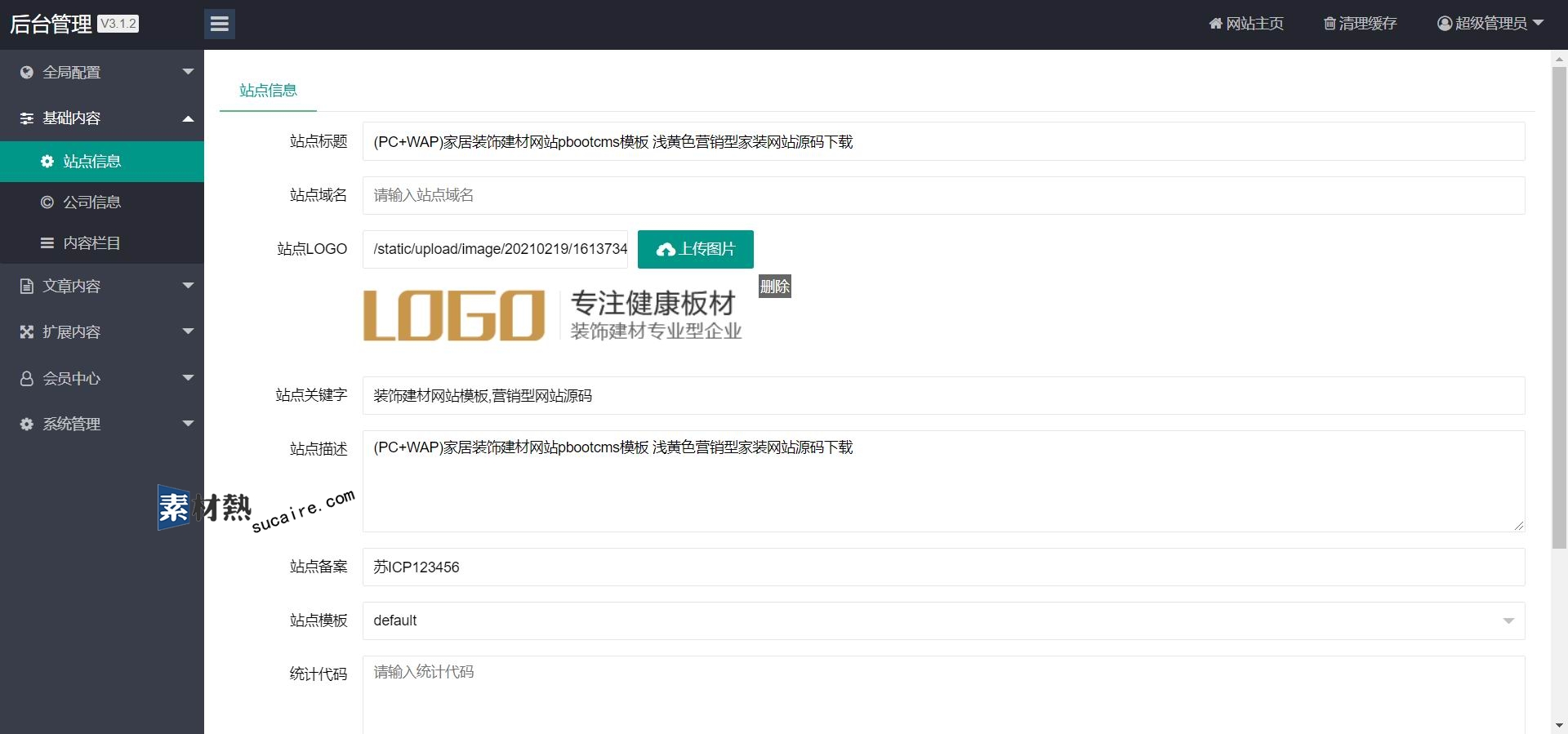Click the cloud upload icon on 上传图片
Image resolution: width=1568 pixels, height=734 pixels.
point(666,250)
